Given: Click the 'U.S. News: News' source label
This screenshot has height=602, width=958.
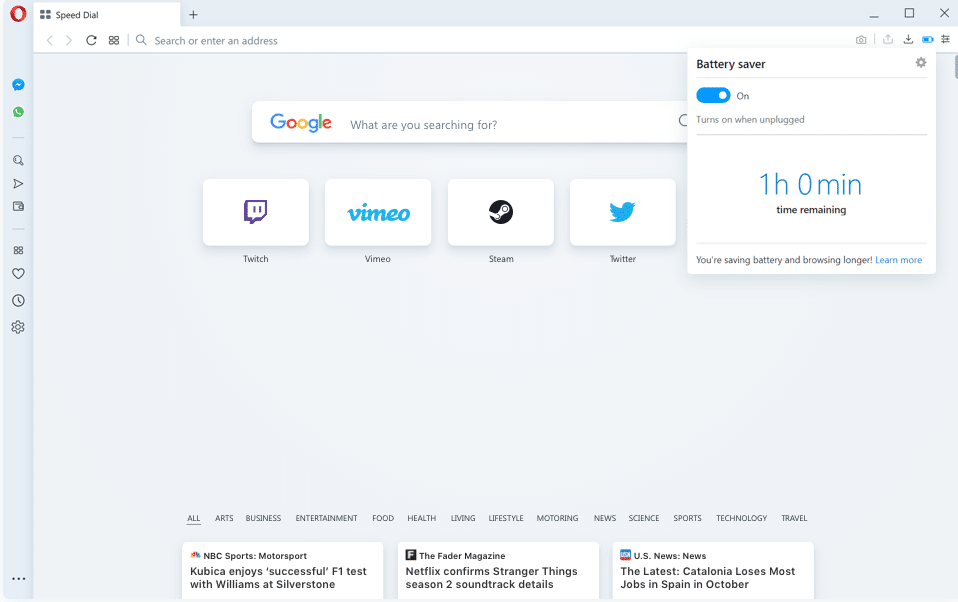Looking at the screenshot, I should (670, 556).
